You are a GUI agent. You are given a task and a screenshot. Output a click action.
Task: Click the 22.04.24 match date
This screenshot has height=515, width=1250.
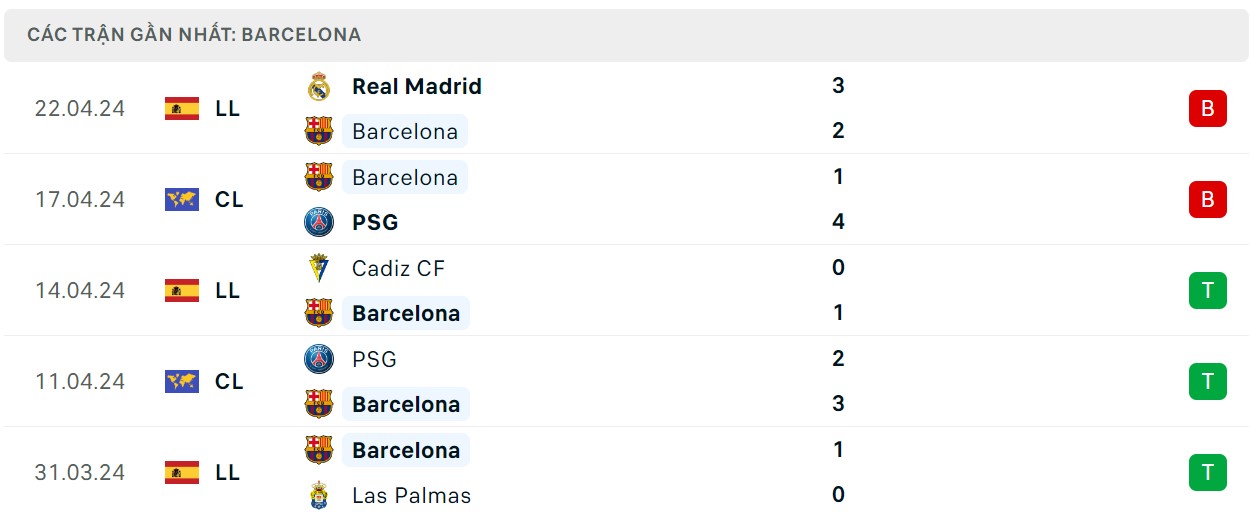pyautogui.click(x=80, y=108)
